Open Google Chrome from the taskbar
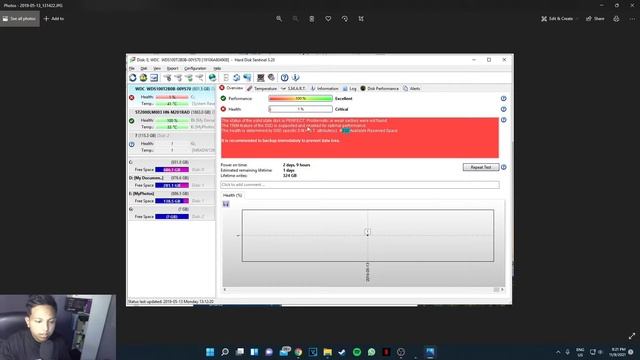640x360 pixels. (298, 352)
